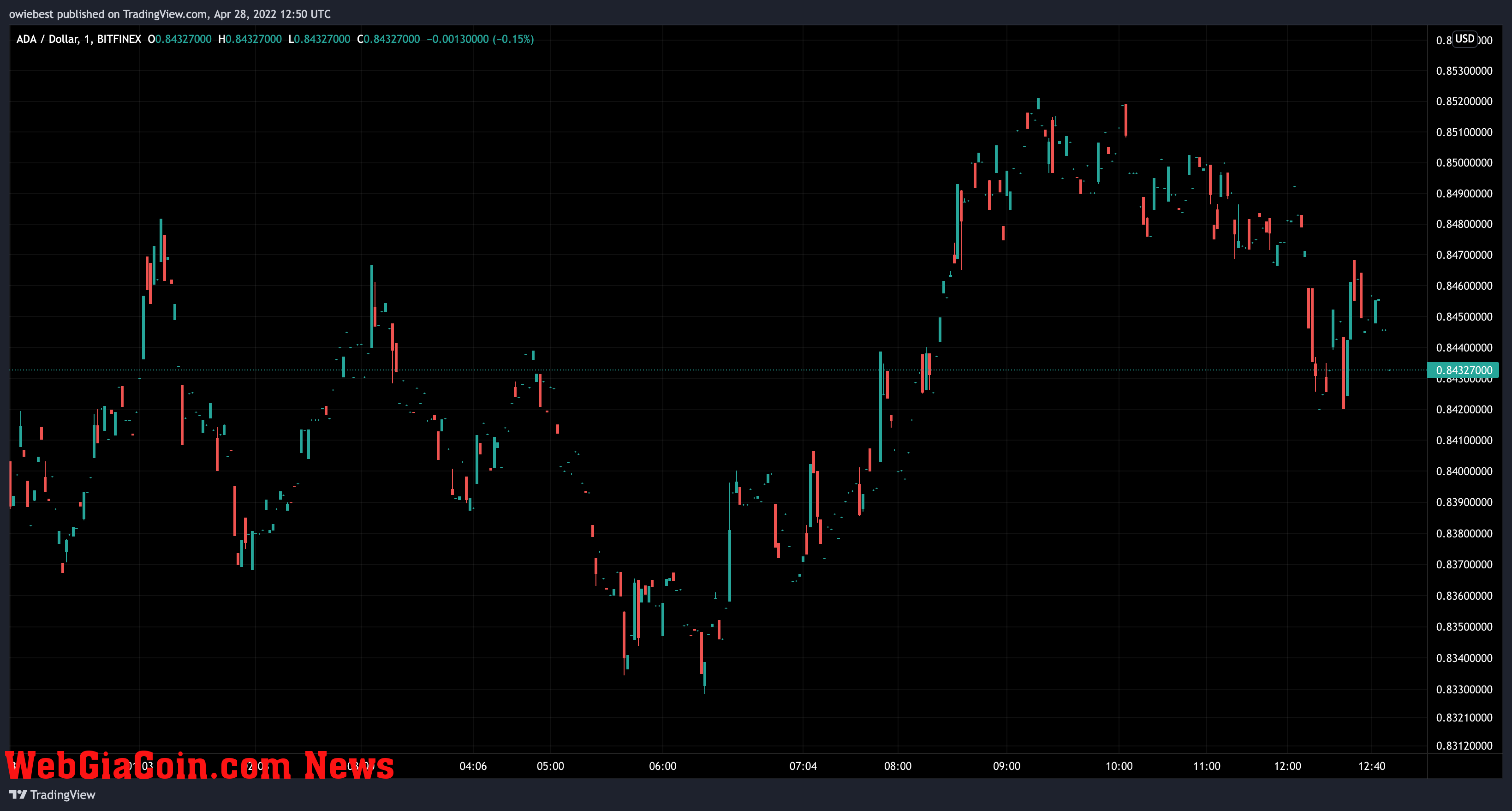
Task: Click the change value −0.00130000 (−0.15%)
Action: click(480, 39)
